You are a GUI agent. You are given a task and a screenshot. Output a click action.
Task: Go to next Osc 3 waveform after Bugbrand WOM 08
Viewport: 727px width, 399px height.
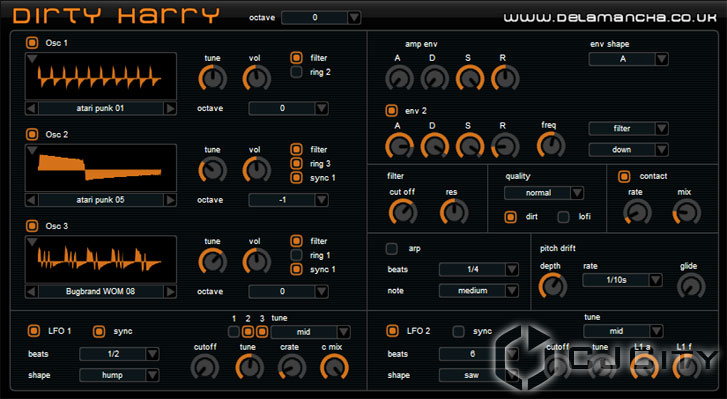[x=170, y=291]
